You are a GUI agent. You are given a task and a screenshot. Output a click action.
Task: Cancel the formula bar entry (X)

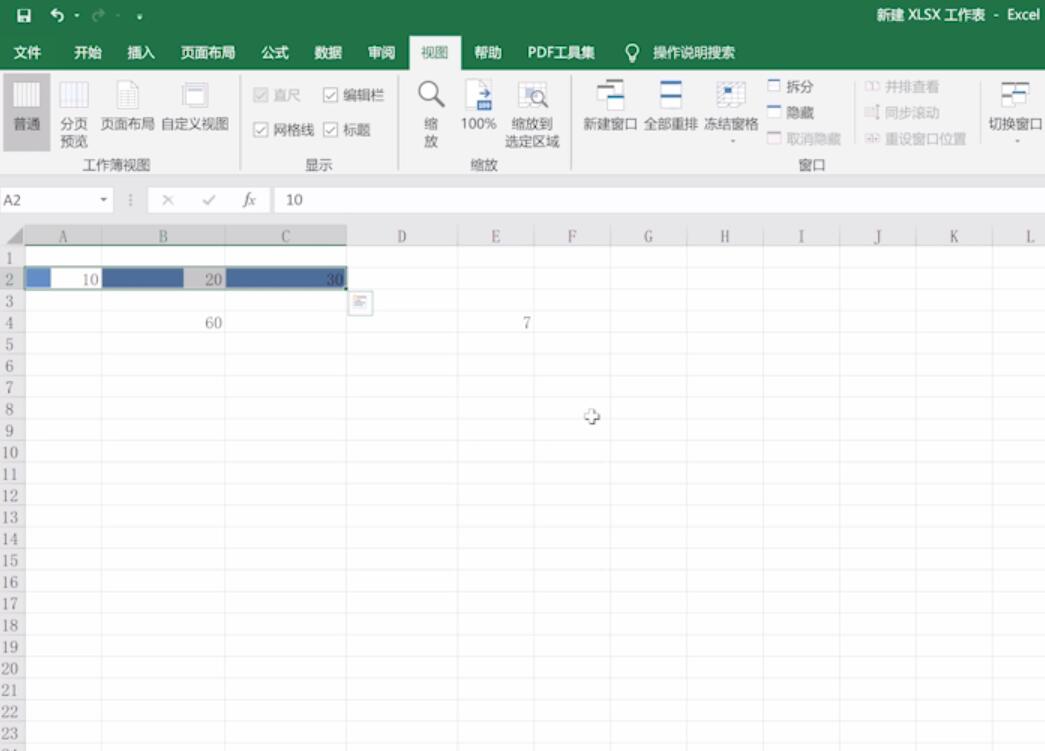coord(168,200)
